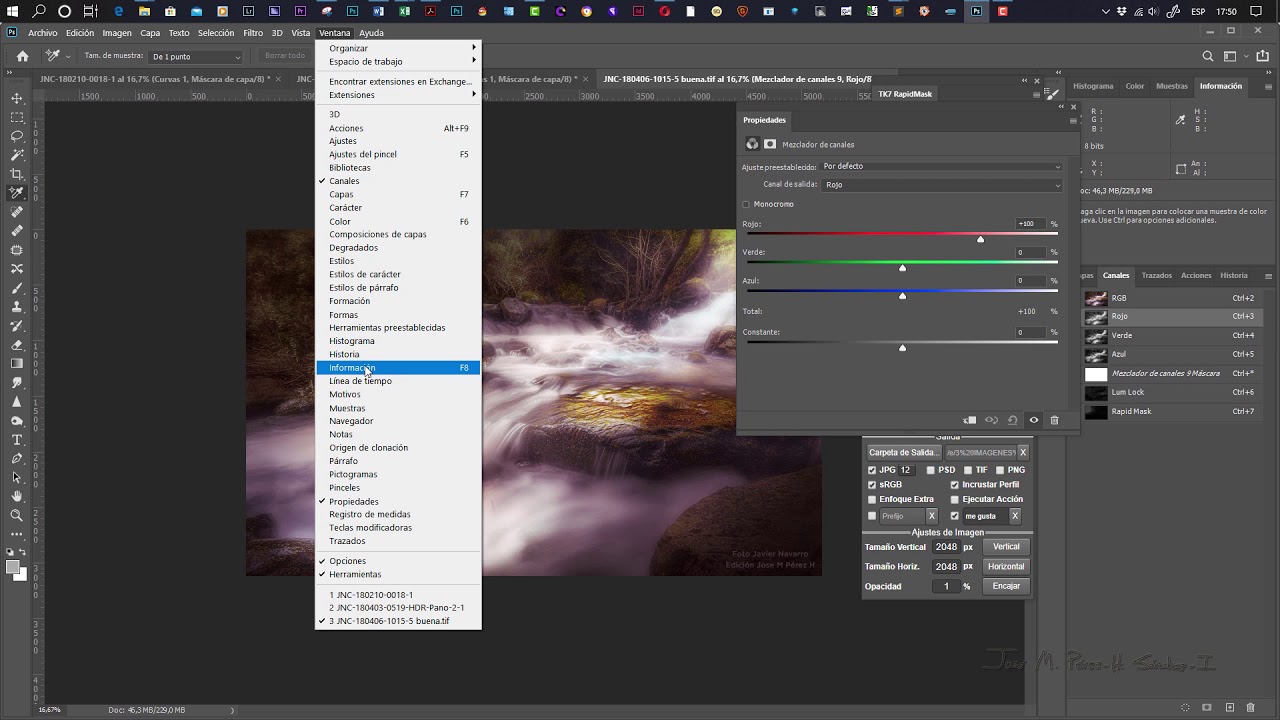Expand the Extensiones submenu
The height and width of the screenshot is (720, 1280).
tap(399, 95)
